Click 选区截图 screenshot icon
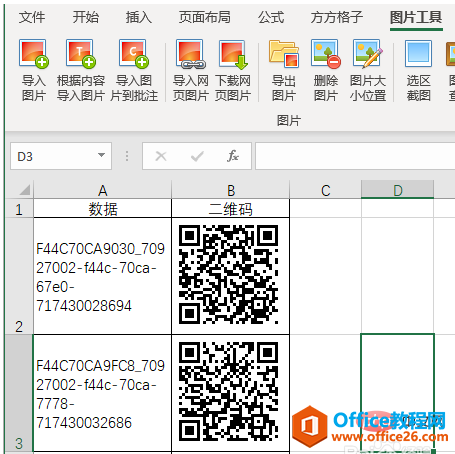Image resolution: width=455 pixels, height=454 pixels. tap(418, 54)
